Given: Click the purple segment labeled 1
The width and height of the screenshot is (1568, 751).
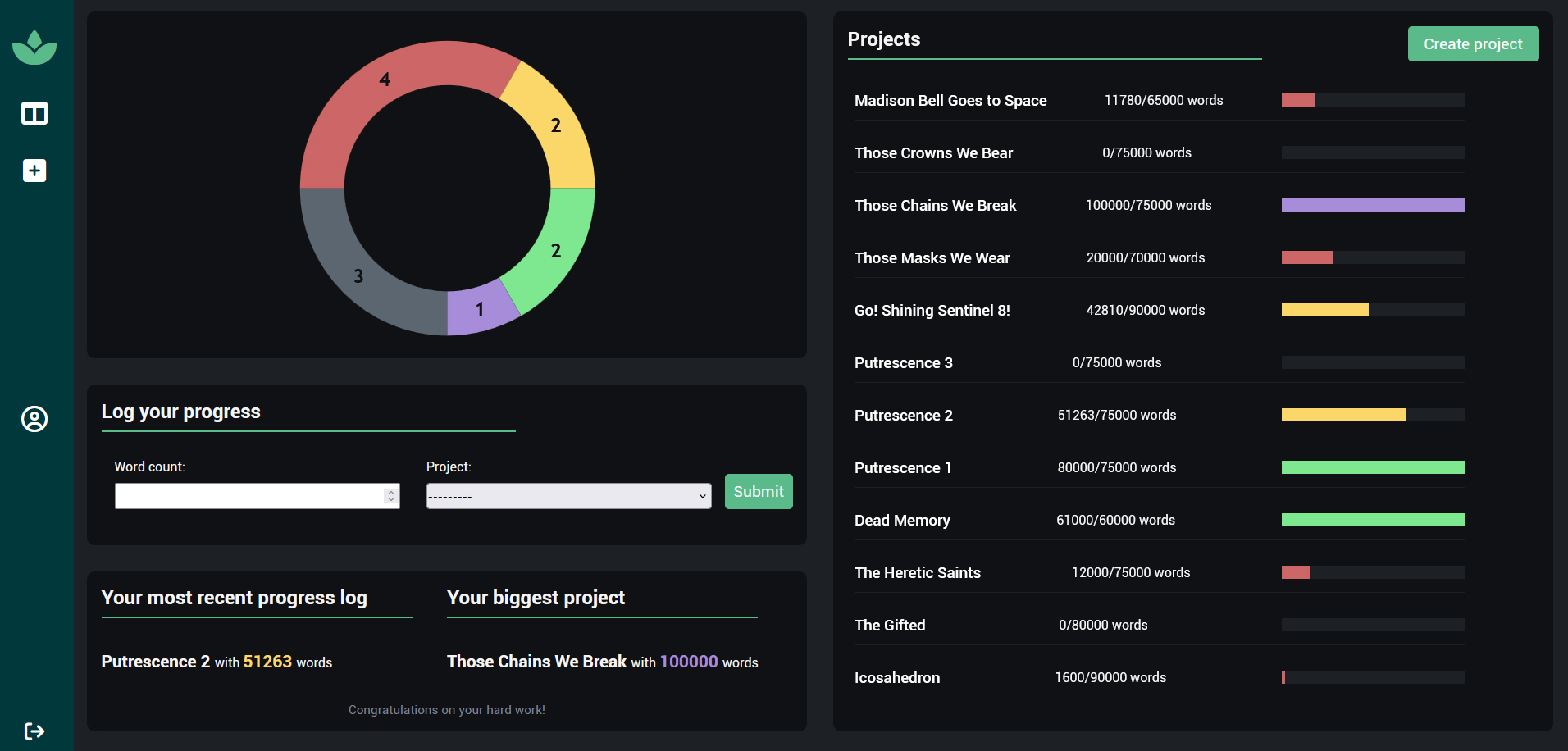Looking at the screenshot, I should [x=479, y=310].
